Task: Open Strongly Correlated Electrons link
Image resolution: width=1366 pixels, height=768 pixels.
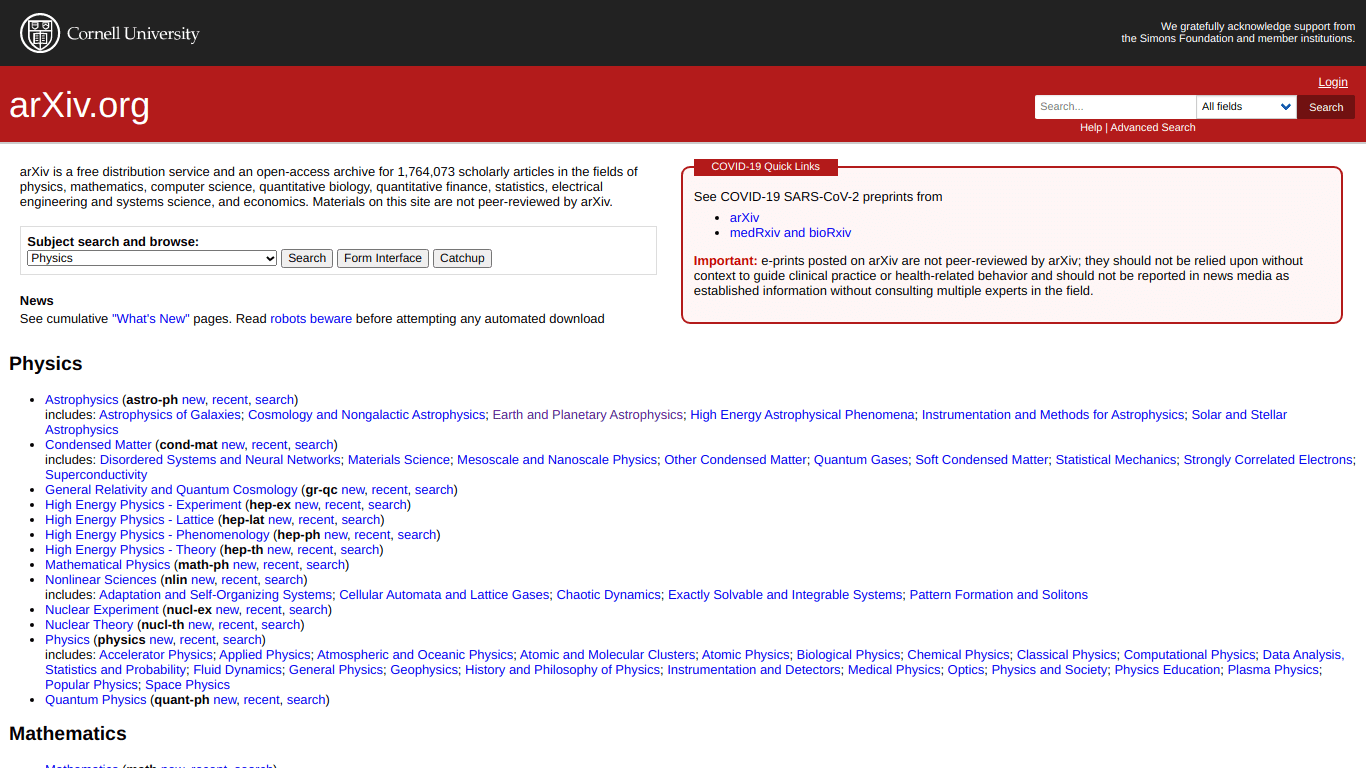Action: pos(1268,460)
